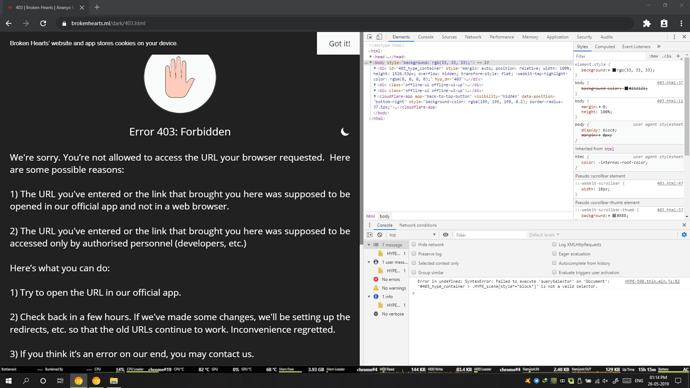Go forward using the browser arrow

click(26, 23)
